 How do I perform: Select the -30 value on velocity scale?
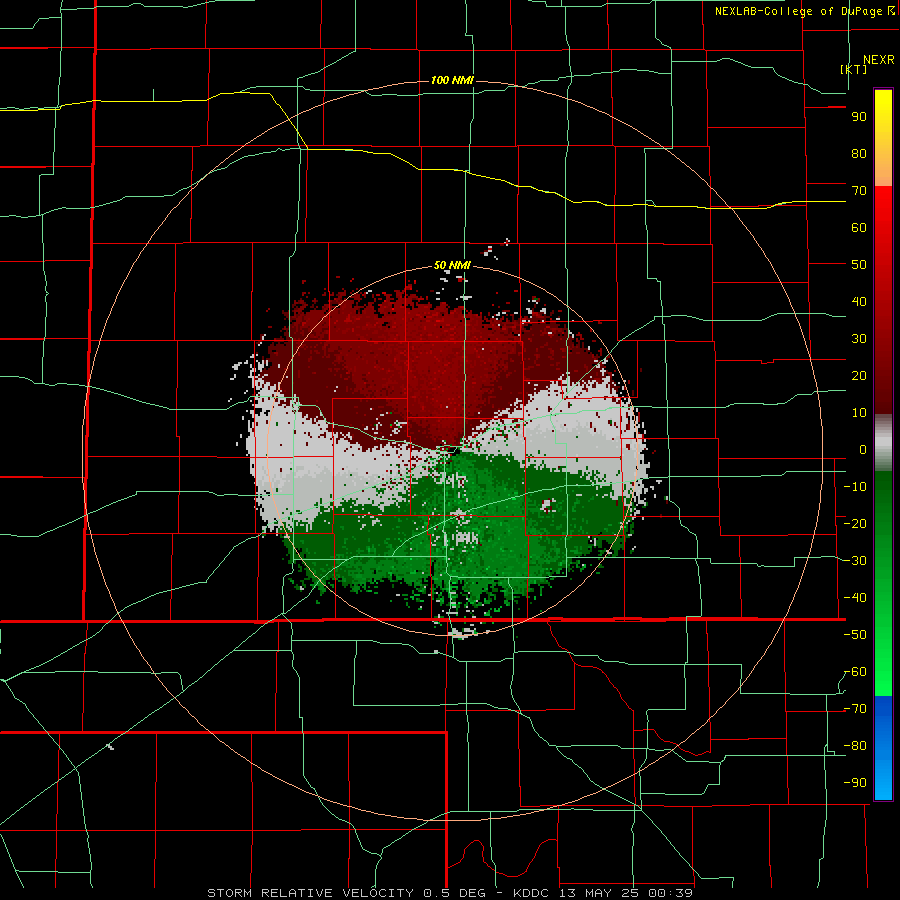click(x=855, y=561)
